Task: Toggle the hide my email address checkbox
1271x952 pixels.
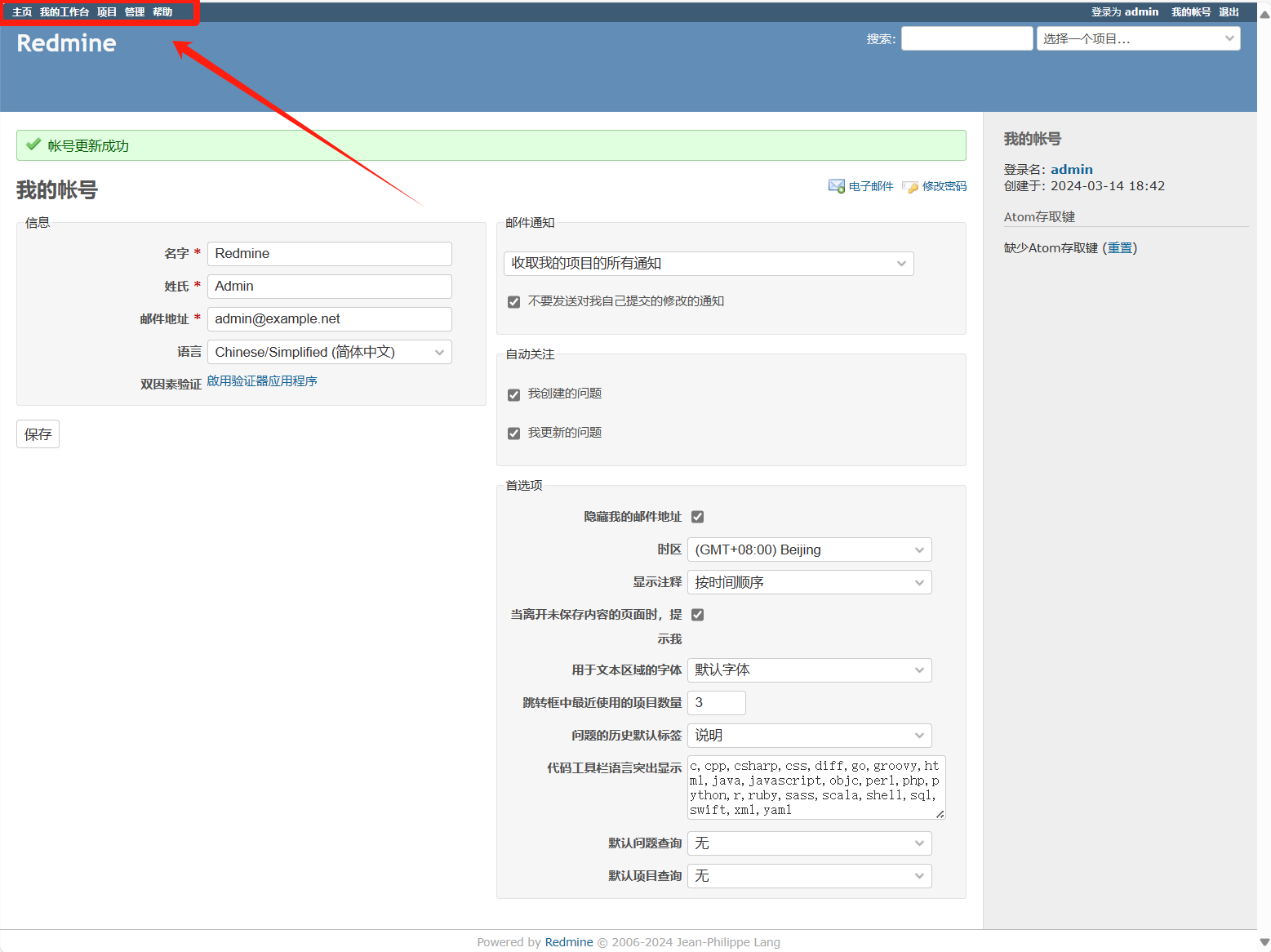Action: 697,517
